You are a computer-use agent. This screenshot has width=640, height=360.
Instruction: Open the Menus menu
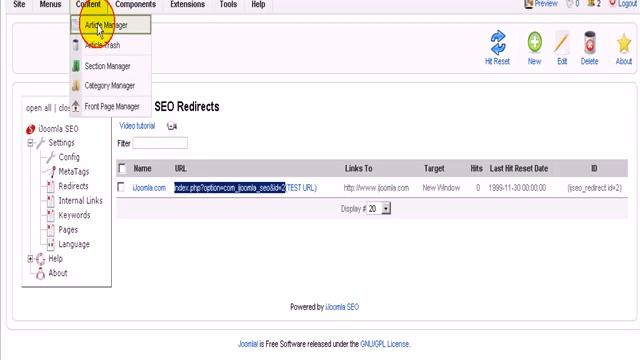pos(50,4)
